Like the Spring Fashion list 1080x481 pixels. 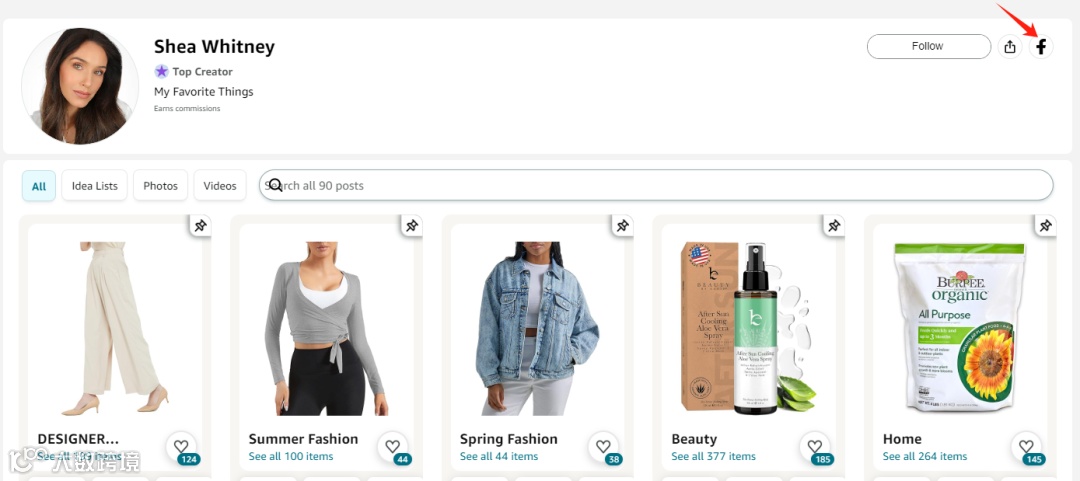(603, 446)
